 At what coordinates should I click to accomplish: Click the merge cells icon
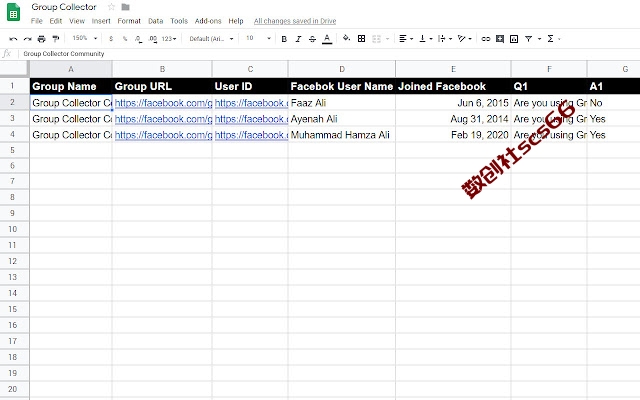[x=376, y=39]
